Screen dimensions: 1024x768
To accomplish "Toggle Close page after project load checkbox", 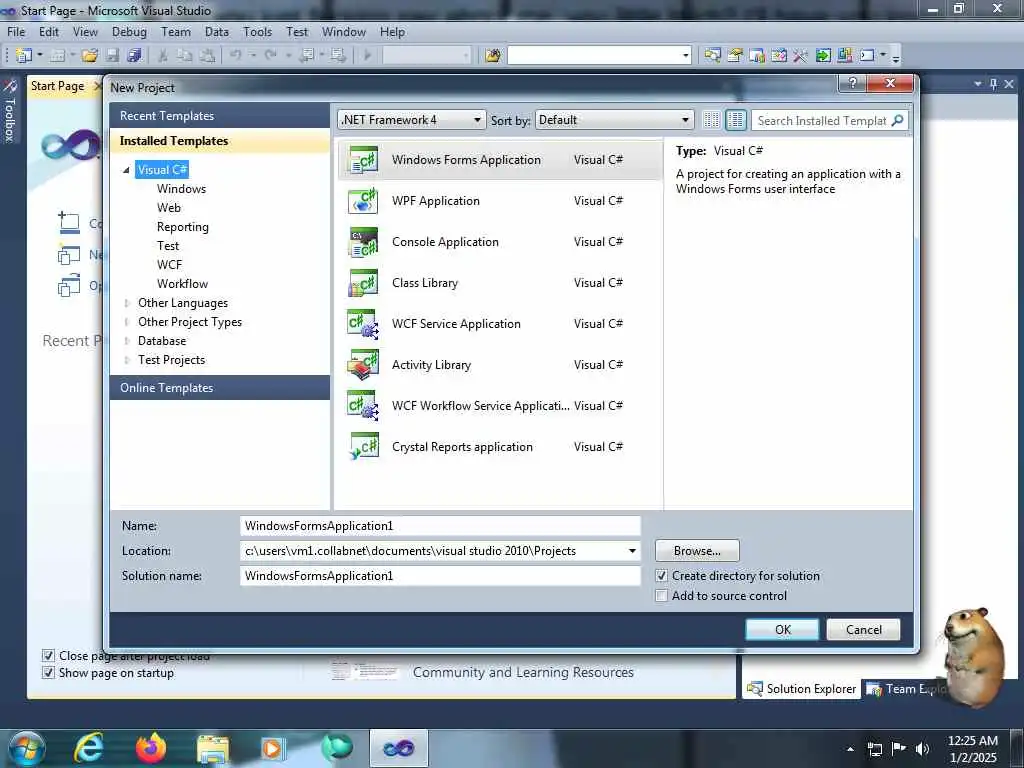I will pos(48,655).
